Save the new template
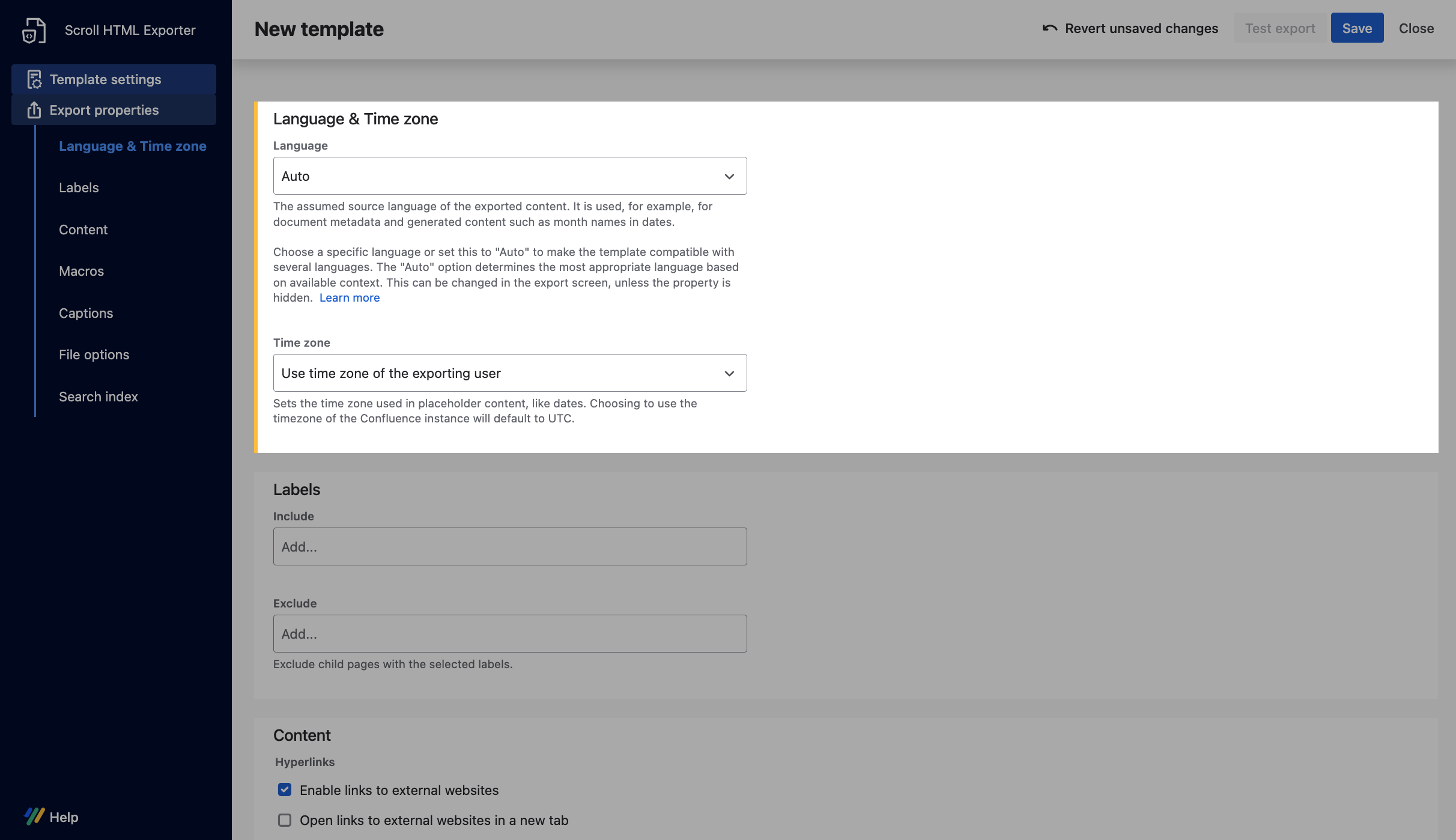The image size is (1456, 840). [1357, 28]
